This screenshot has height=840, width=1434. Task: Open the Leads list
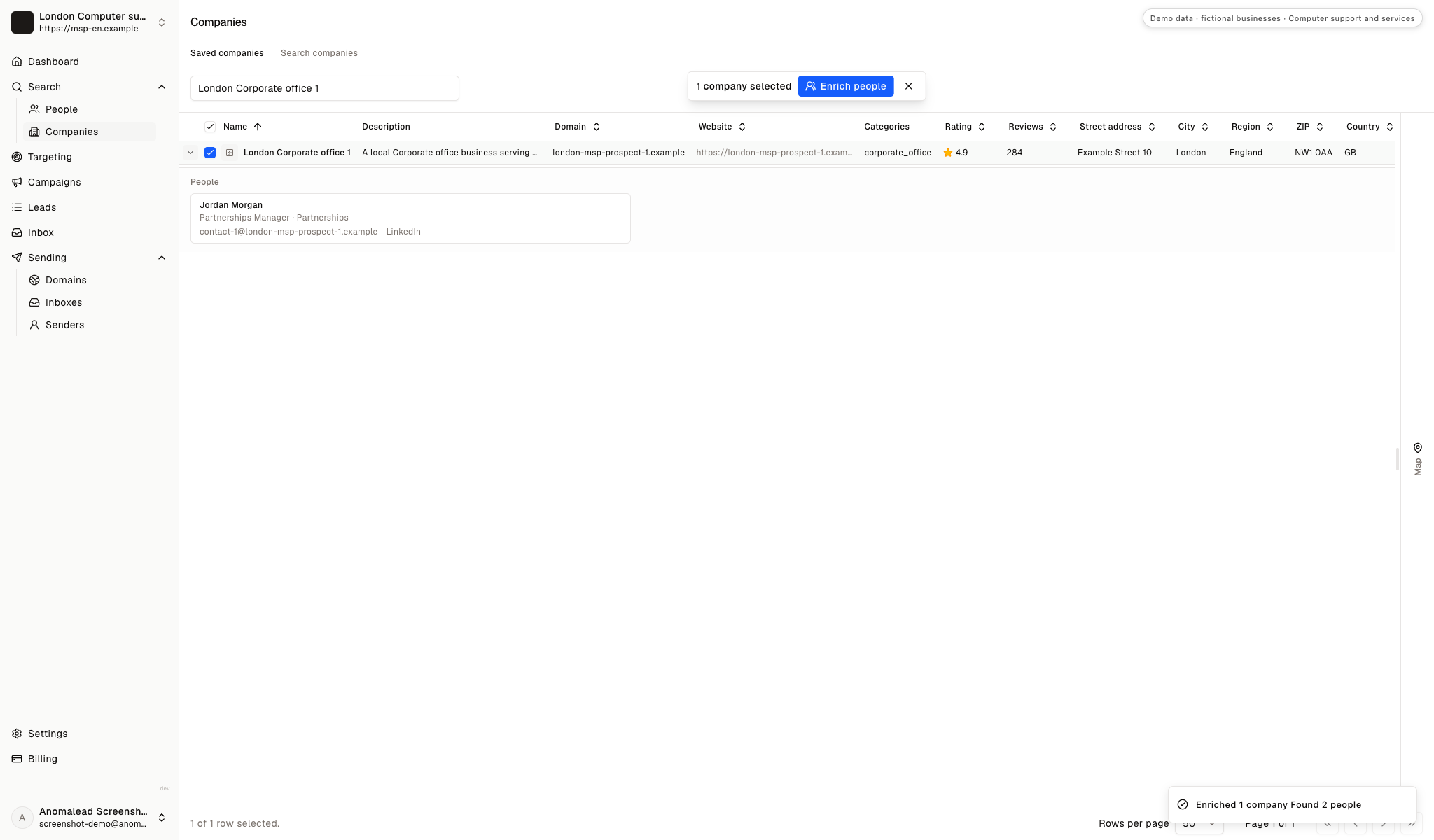[x=42, y=207]
